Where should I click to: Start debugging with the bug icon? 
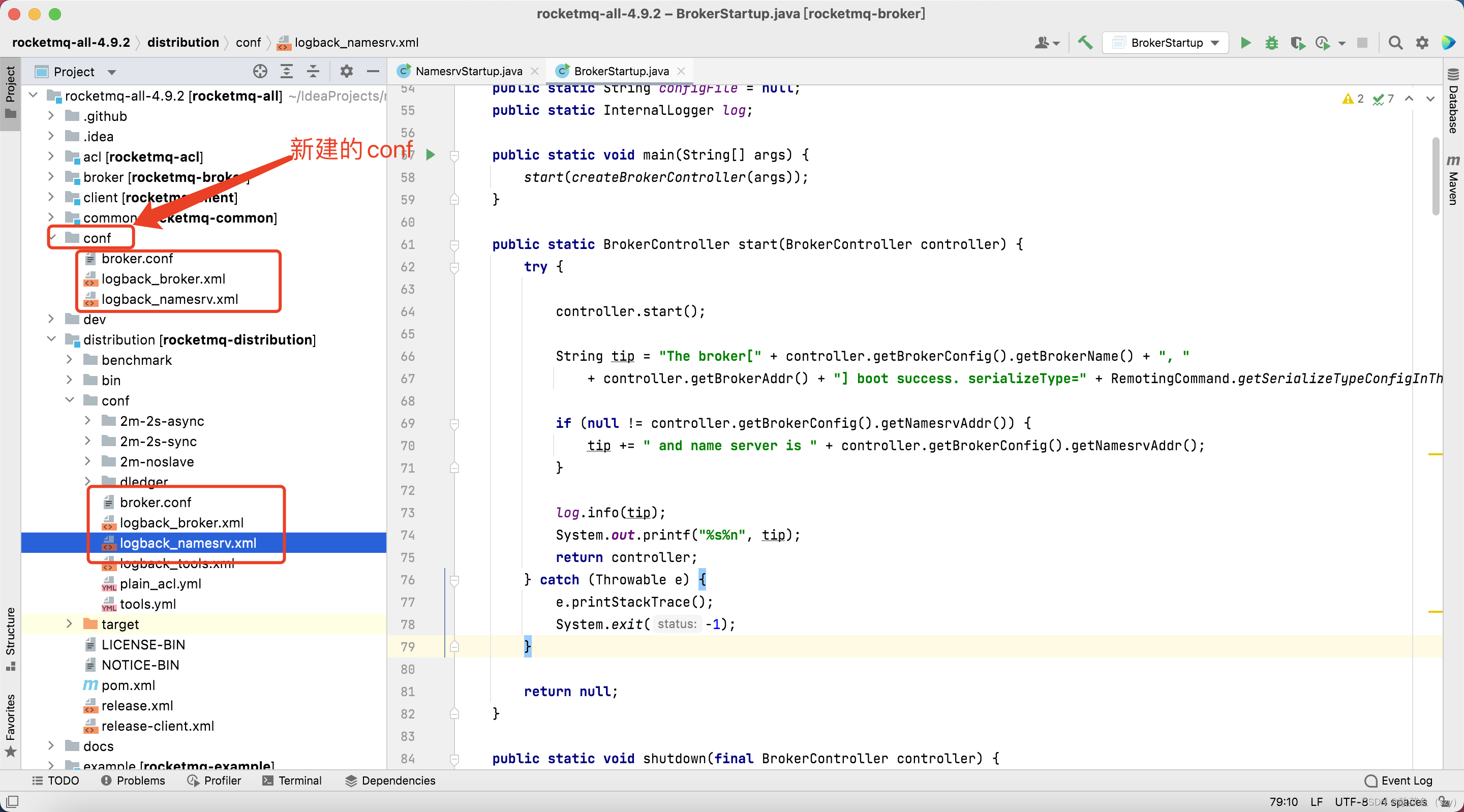coord(1271,43)
